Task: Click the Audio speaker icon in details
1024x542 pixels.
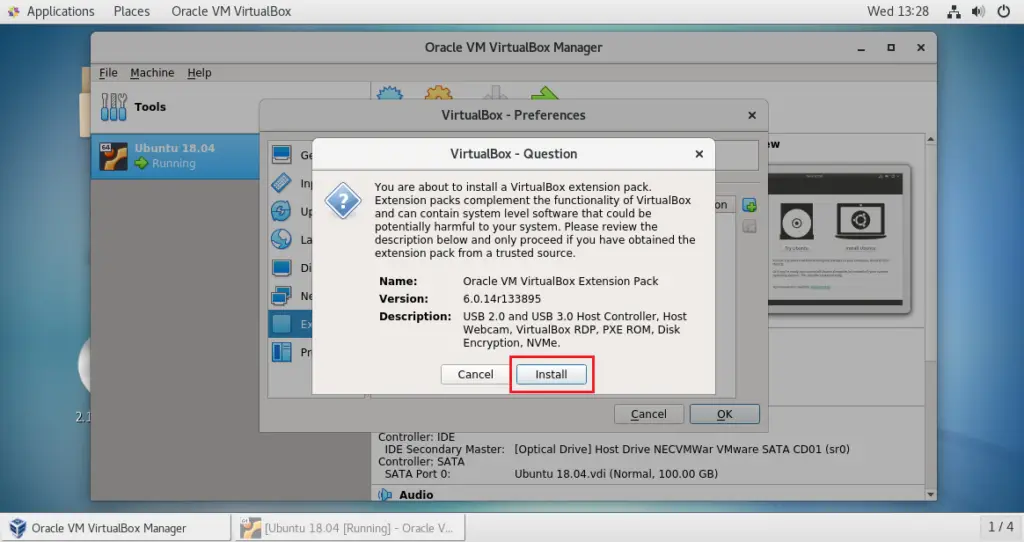Action: click(x=385, y=495)
